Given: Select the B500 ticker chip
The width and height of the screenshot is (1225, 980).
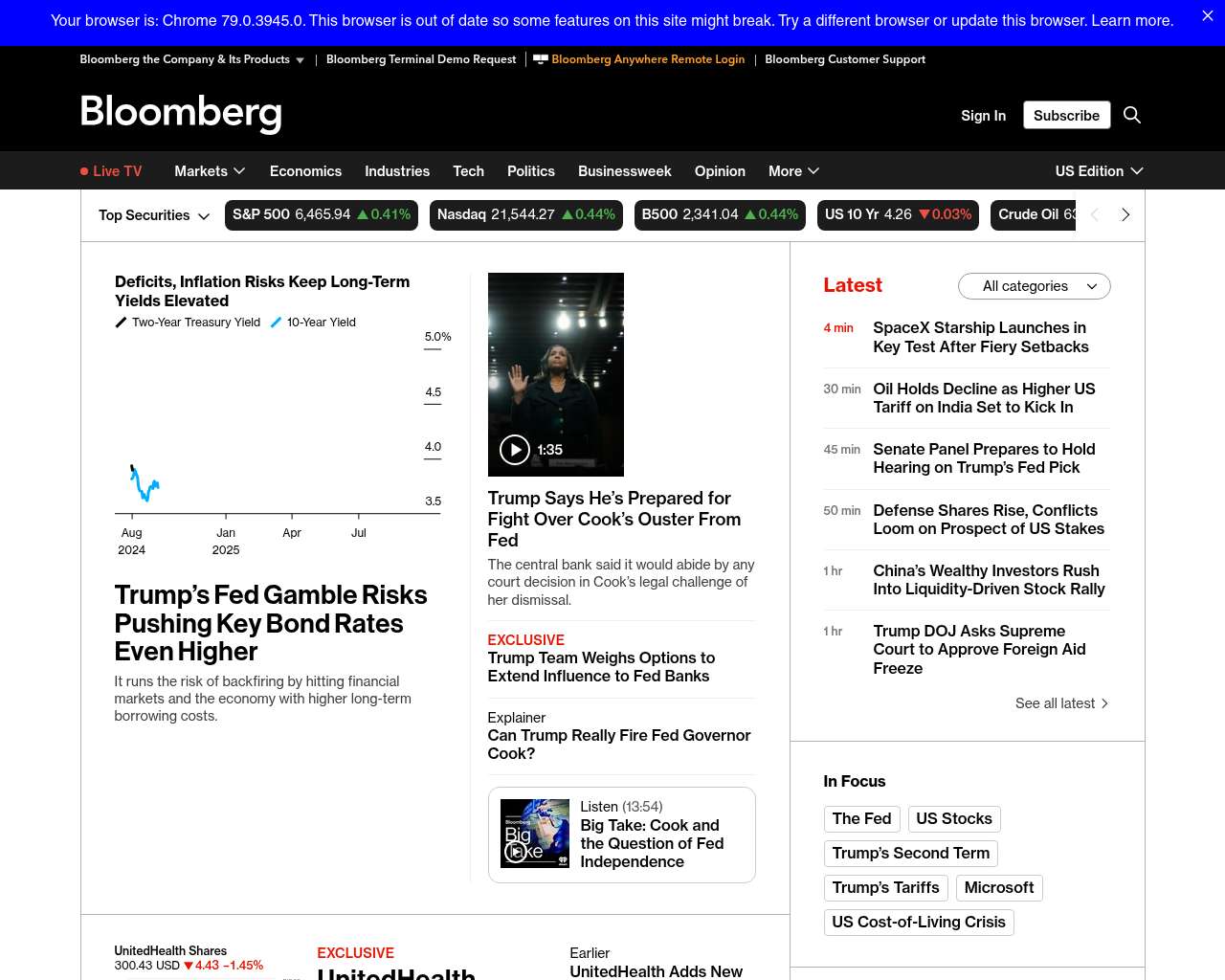Looking at the screenshot, I should pos(720,215).
